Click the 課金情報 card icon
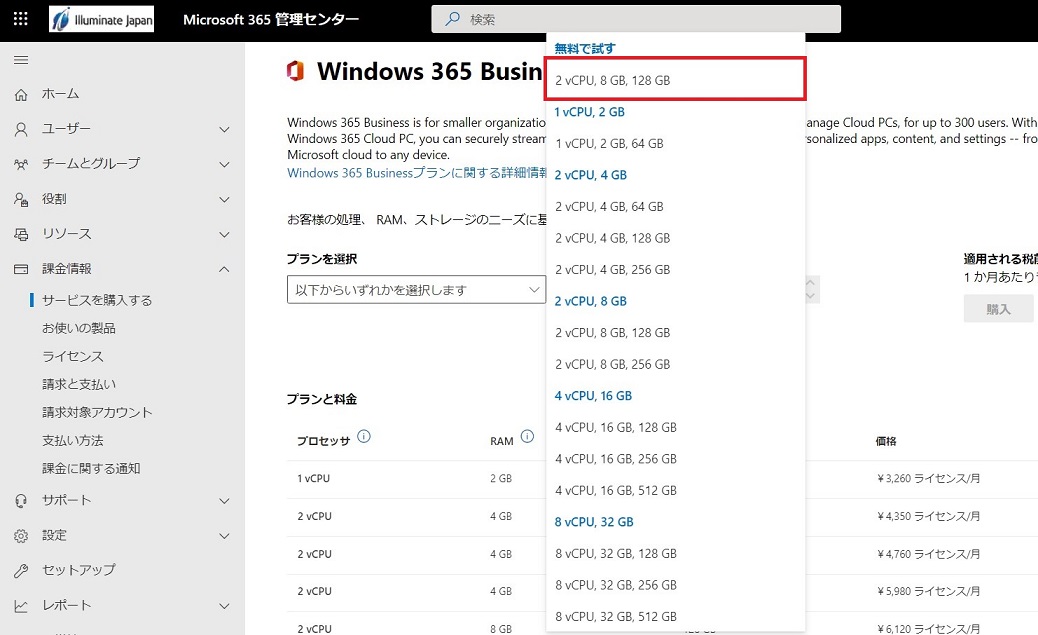Image resolution: width=1038 pixels, height=635 pixels. click(x=21, y=269)
